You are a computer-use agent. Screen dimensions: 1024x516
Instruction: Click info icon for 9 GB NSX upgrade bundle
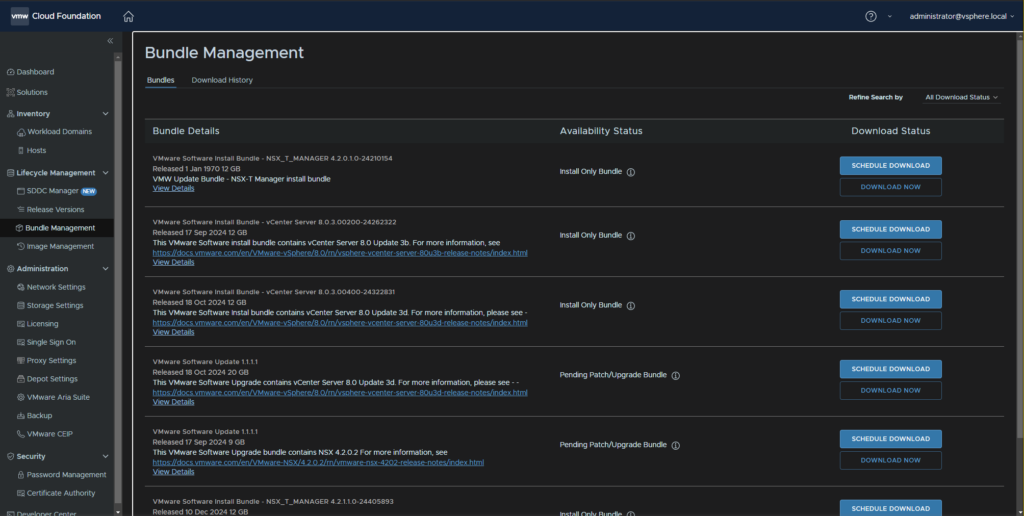(676, 445)
